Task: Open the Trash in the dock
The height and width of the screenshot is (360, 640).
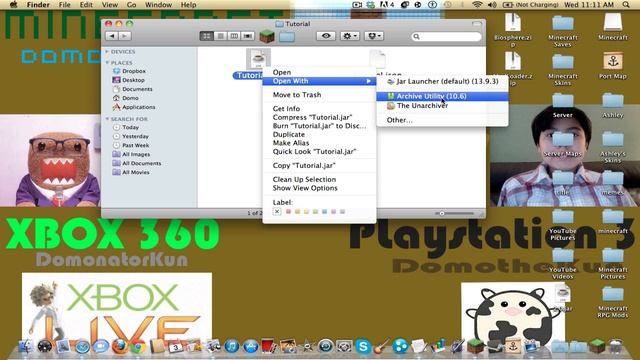Action: tap(616, 346)
